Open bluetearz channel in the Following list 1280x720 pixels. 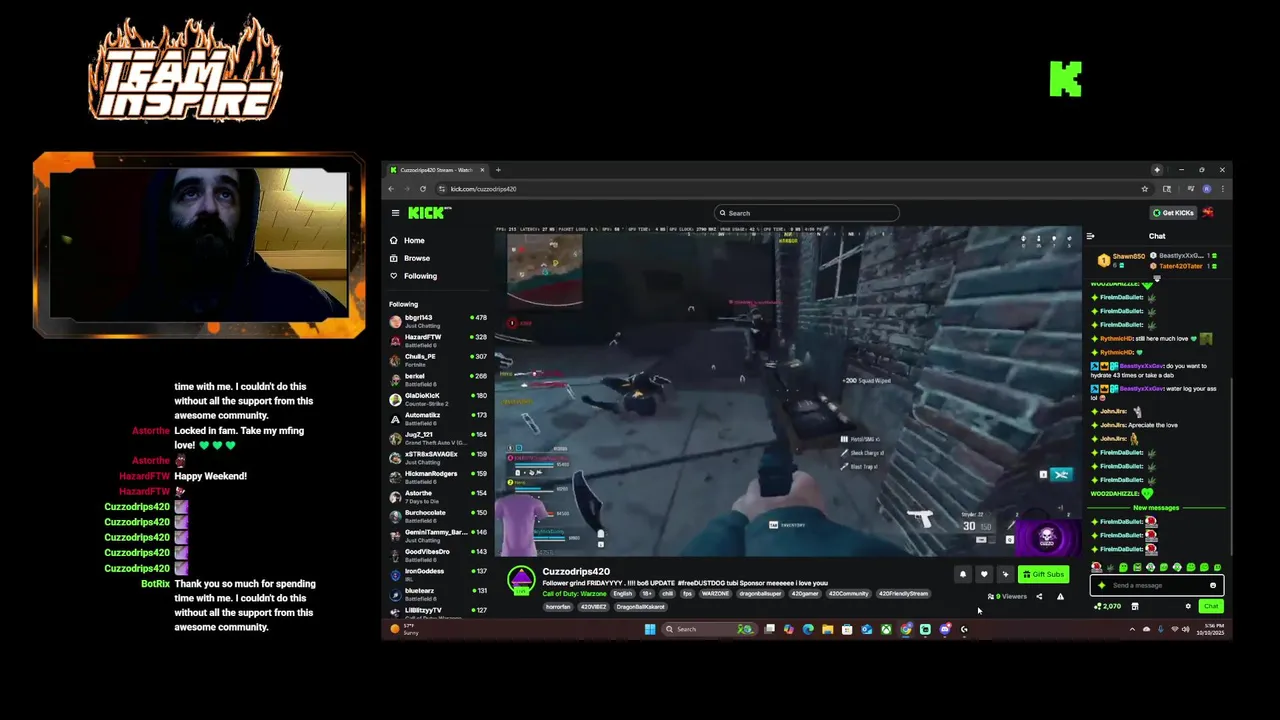438,594
